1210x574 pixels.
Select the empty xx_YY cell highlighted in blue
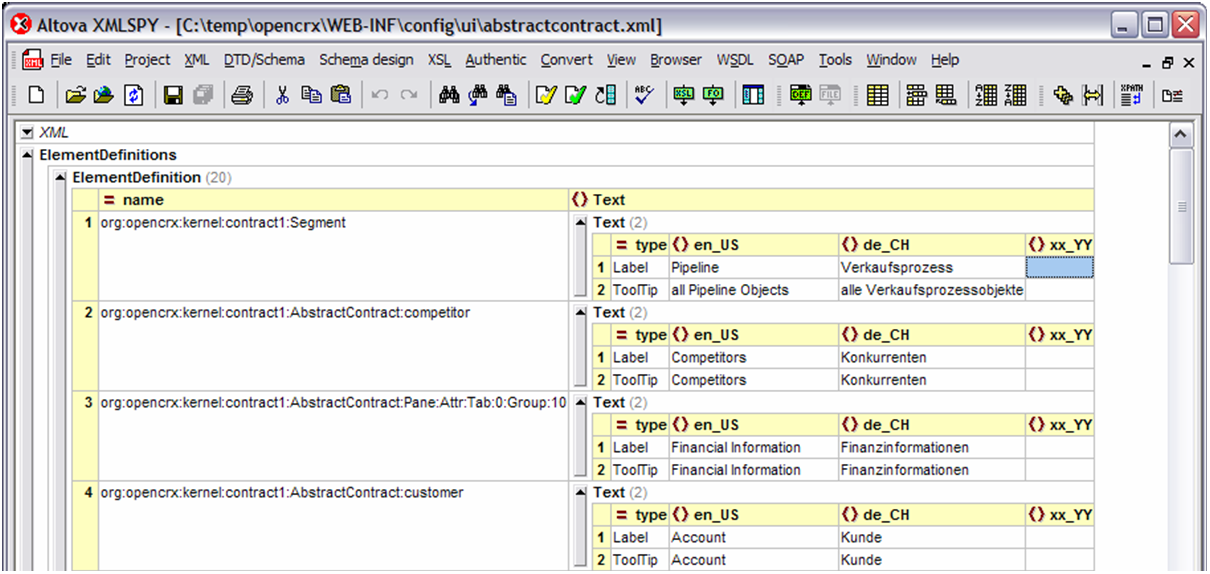pos(1059,267)
